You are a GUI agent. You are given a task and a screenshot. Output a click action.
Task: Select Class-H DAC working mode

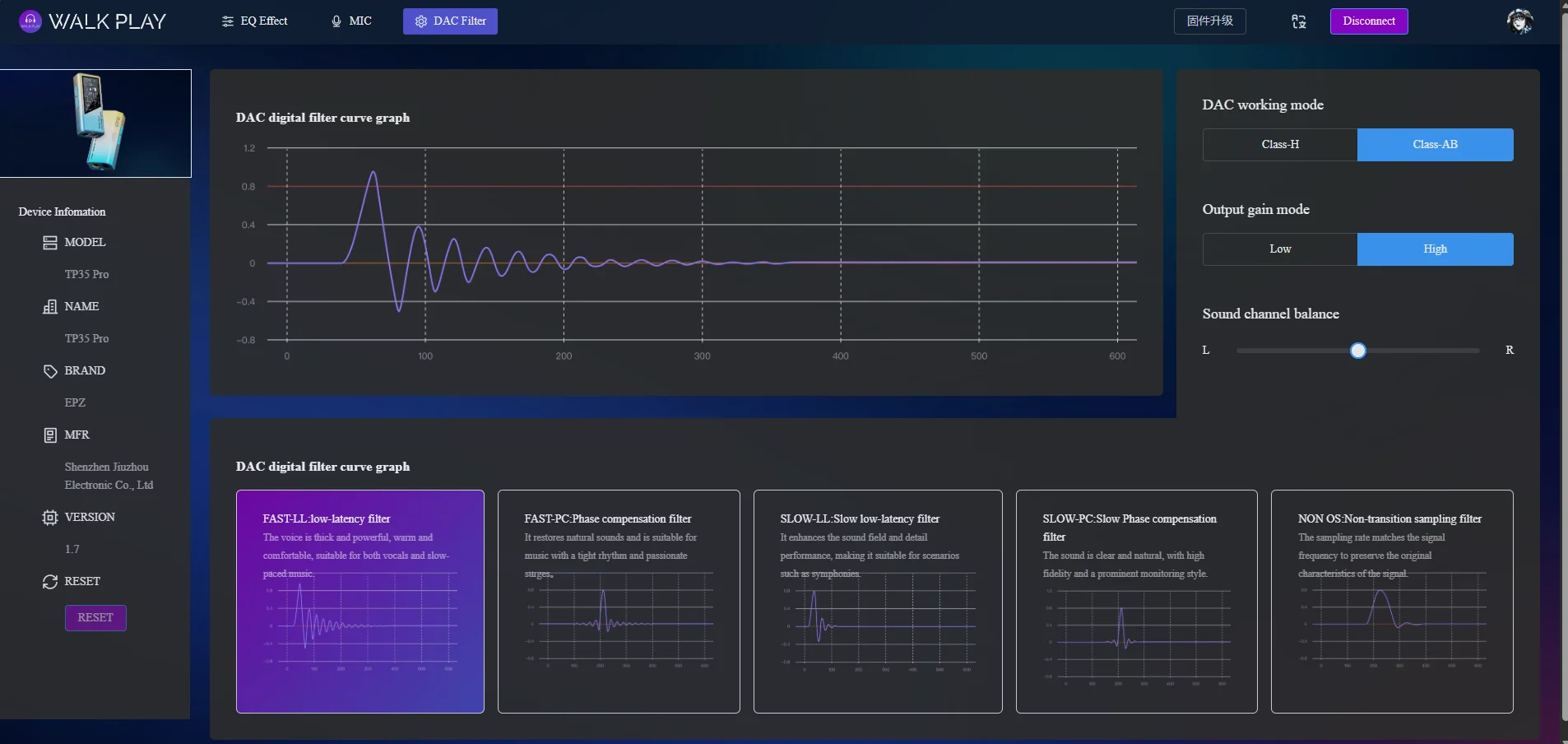click(x=1280, y=145)
